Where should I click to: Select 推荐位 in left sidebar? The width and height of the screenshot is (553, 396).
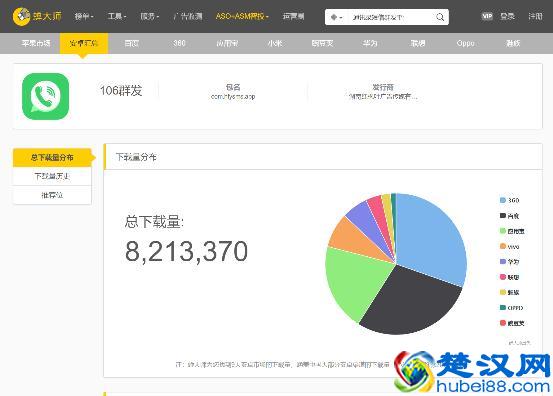point(52,195)
